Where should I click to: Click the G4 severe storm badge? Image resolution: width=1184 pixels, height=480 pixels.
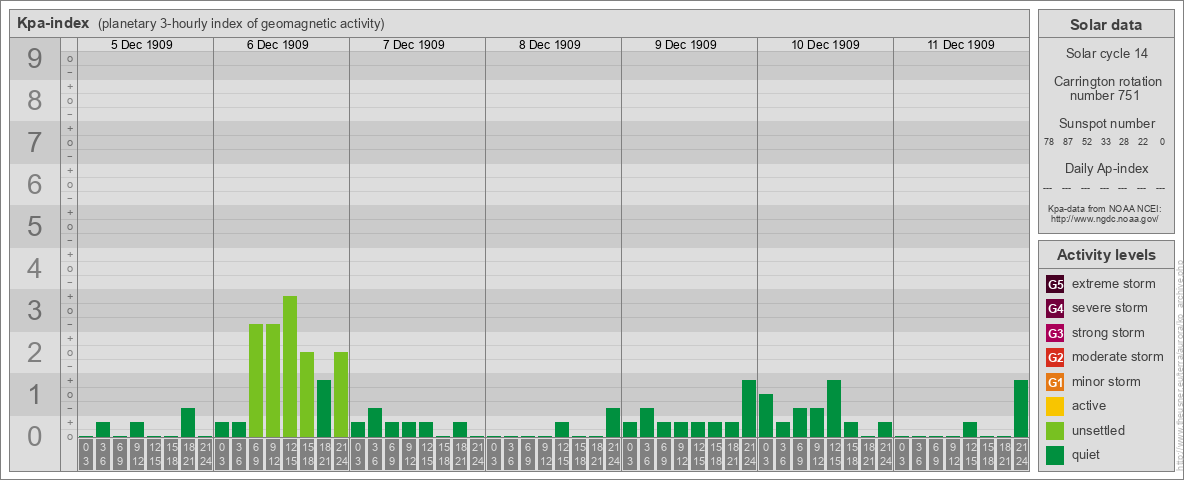point(1055,308)
